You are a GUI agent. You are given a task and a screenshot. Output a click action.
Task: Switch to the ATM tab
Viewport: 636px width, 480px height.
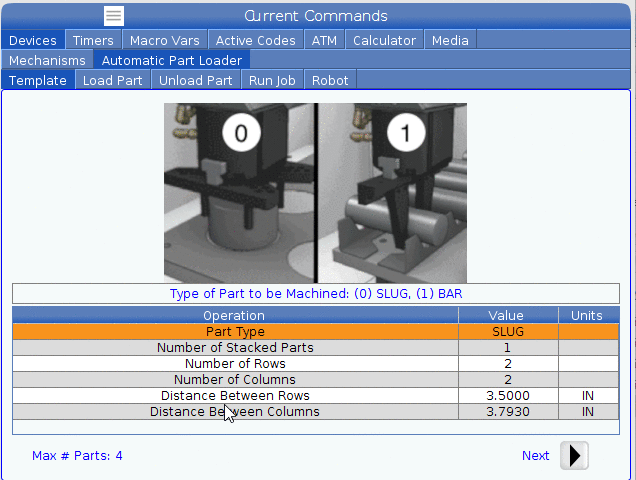pos(324,40)
